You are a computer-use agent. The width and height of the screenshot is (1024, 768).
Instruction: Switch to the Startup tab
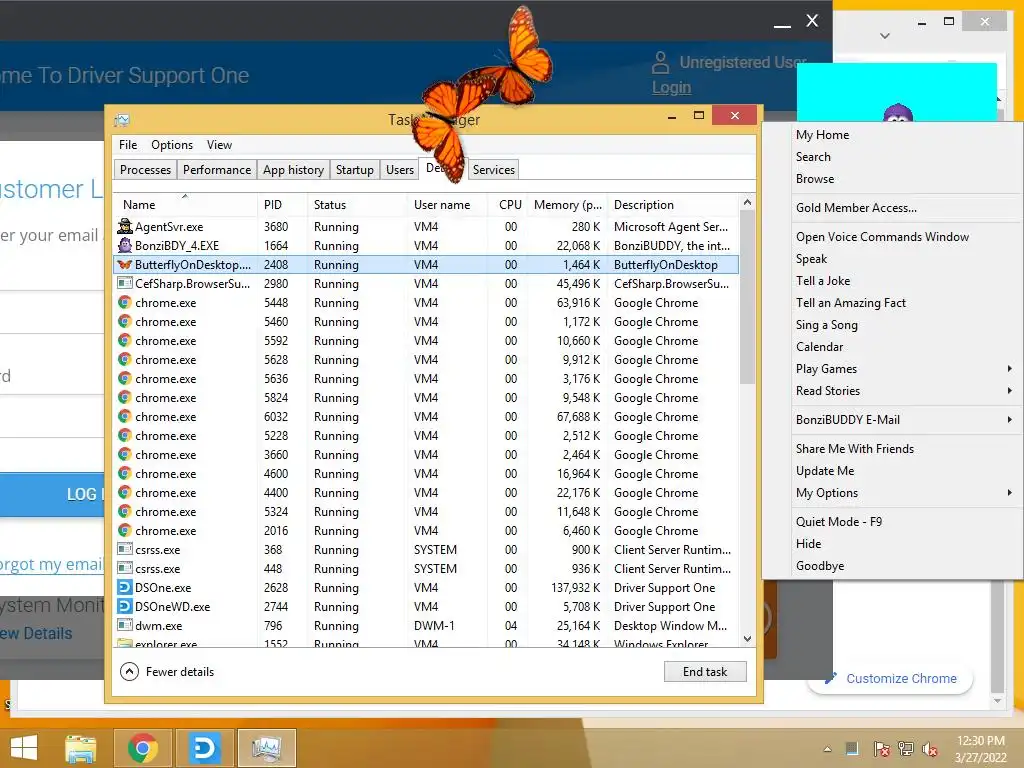click(355, 170)
